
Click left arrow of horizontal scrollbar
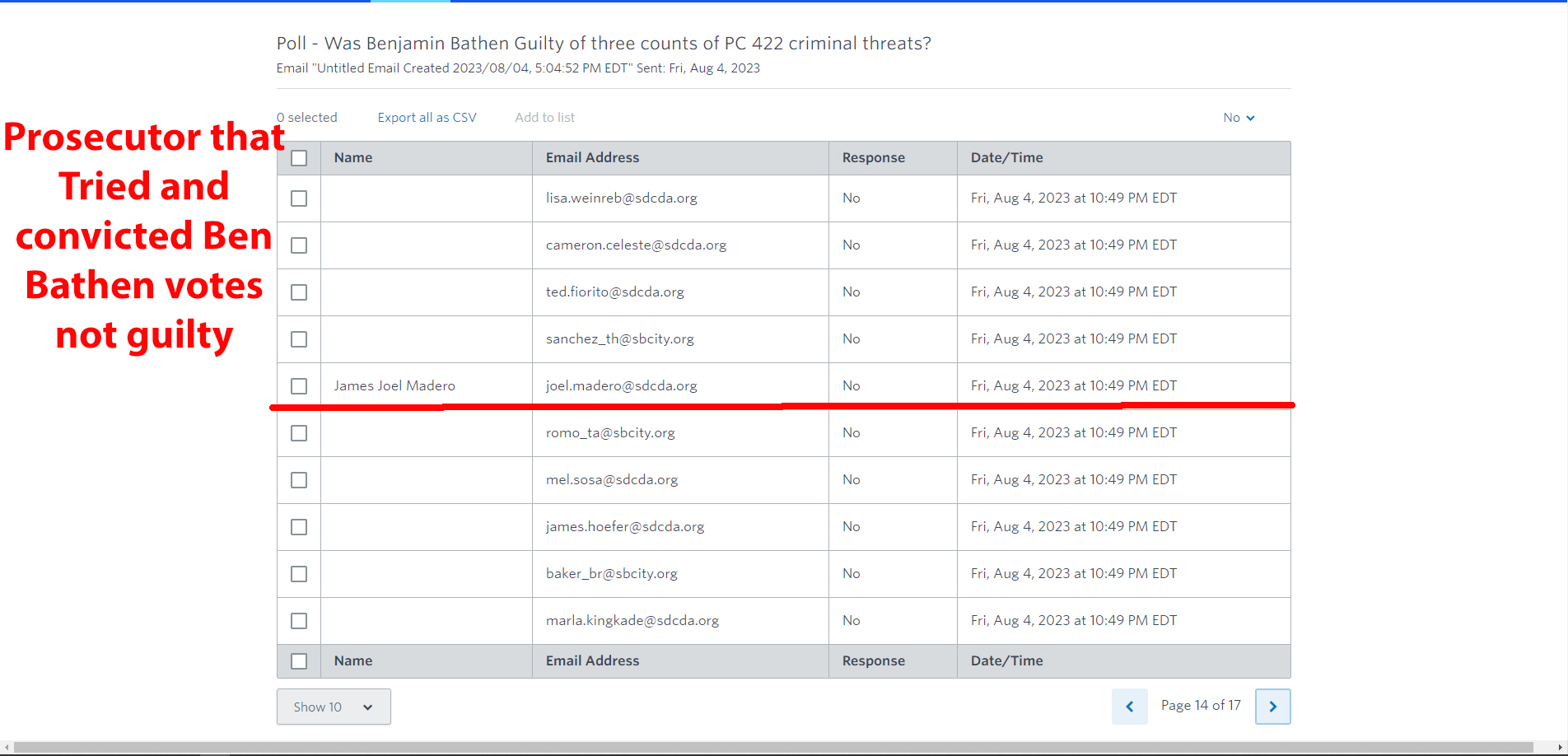point(7,748)
